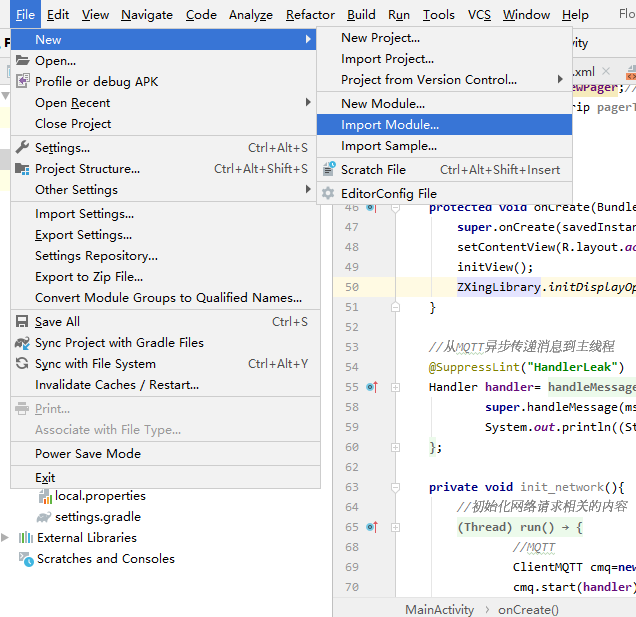Click the Project Structure icon
The width and height of the screenshot is (636, 617).
23,169
